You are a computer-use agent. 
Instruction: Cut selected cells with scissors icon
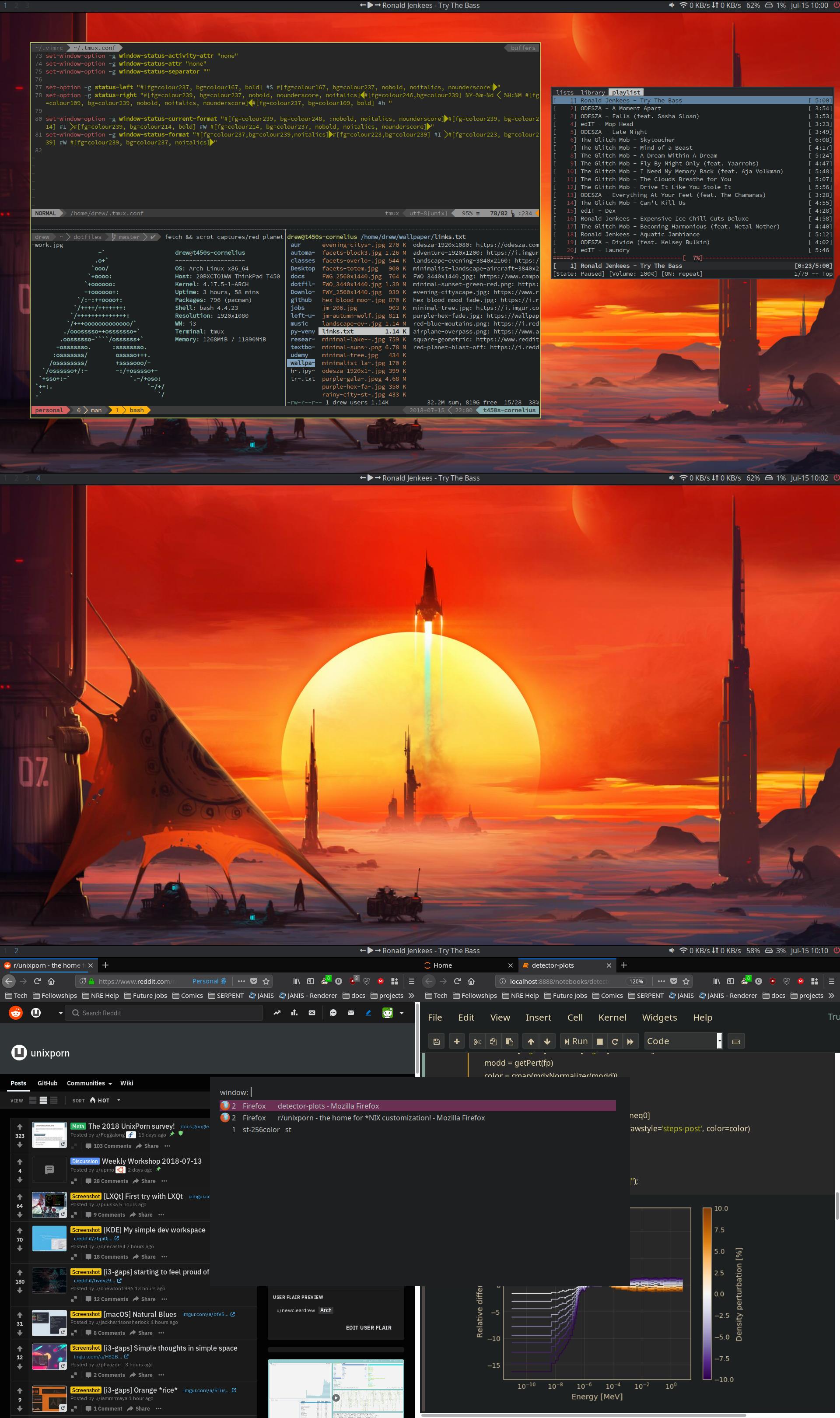(477, 1042)
